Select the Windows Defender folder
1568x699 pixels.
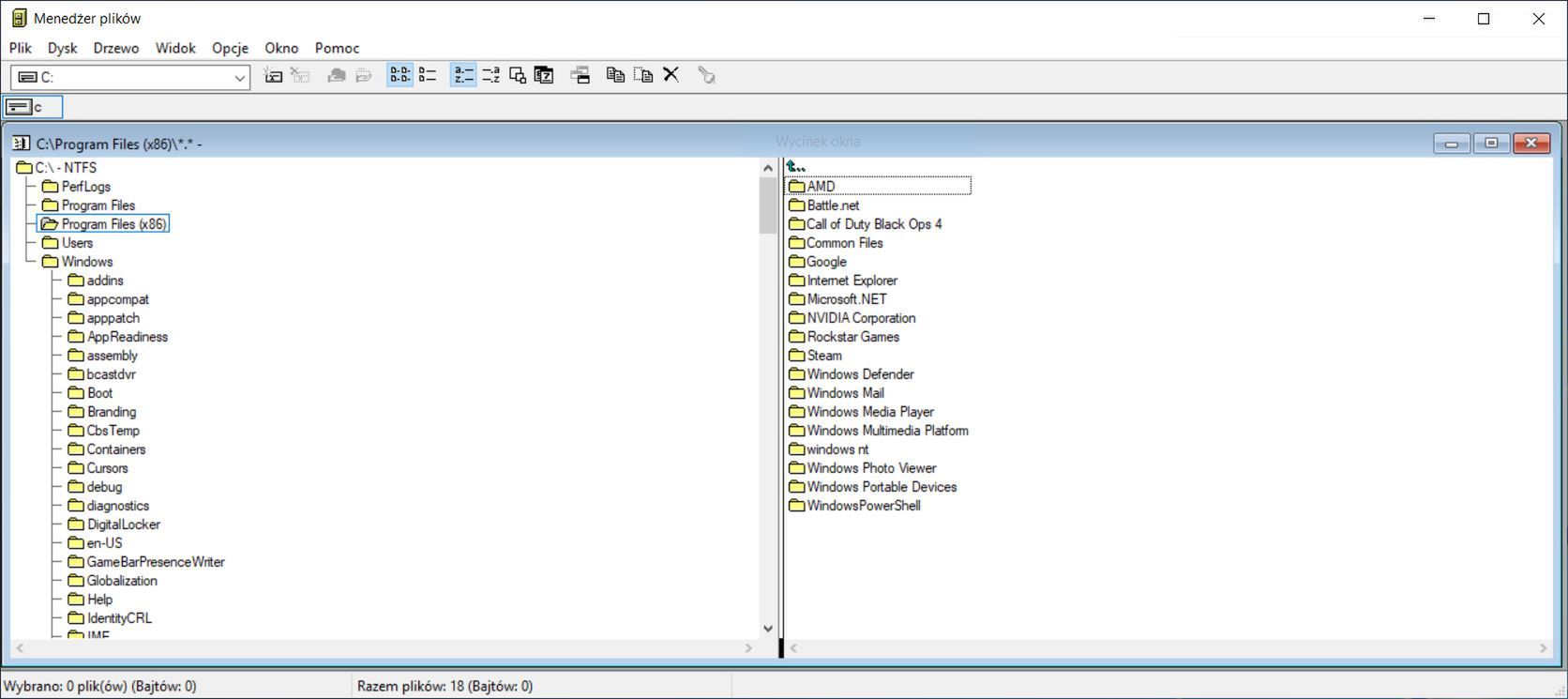click(x=851, y=374)
